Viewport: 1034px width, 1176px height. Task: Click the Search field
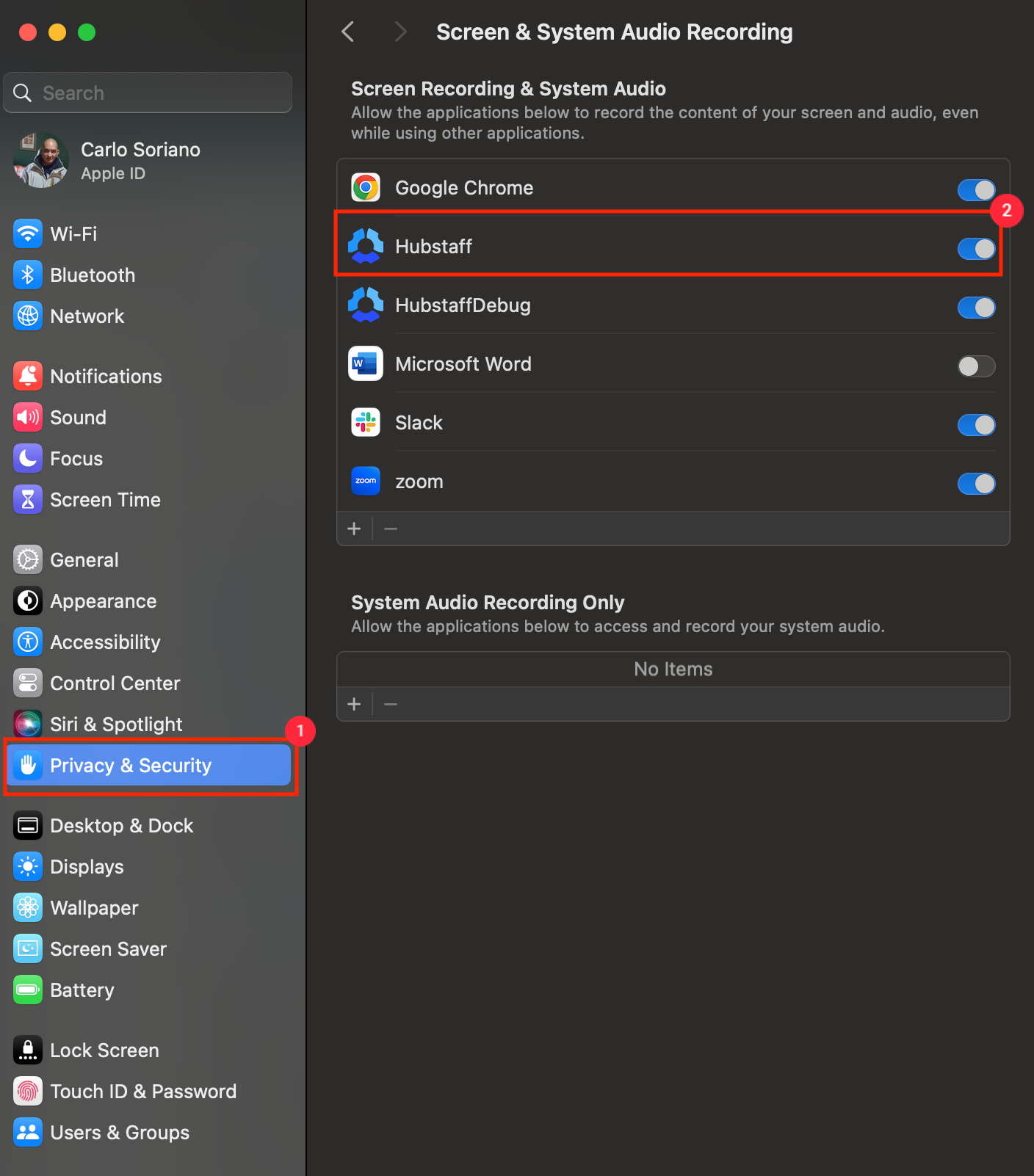coord(148,92)
